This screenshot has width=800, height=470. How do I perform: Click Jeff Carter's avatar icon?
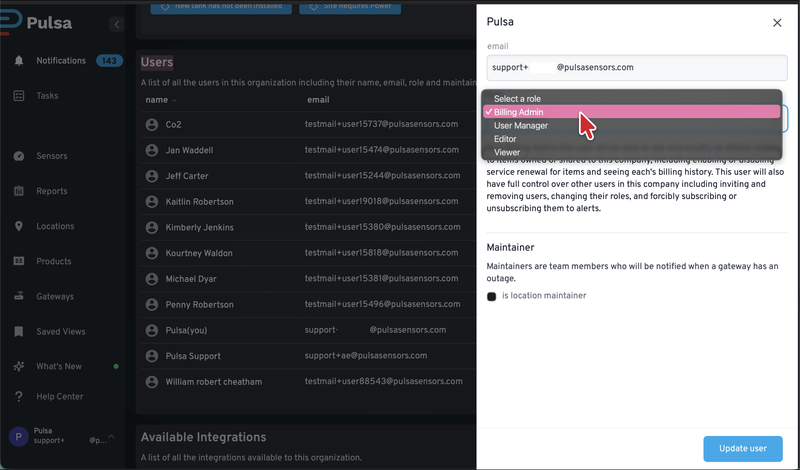pyautogui.click(x=152, y=176)
